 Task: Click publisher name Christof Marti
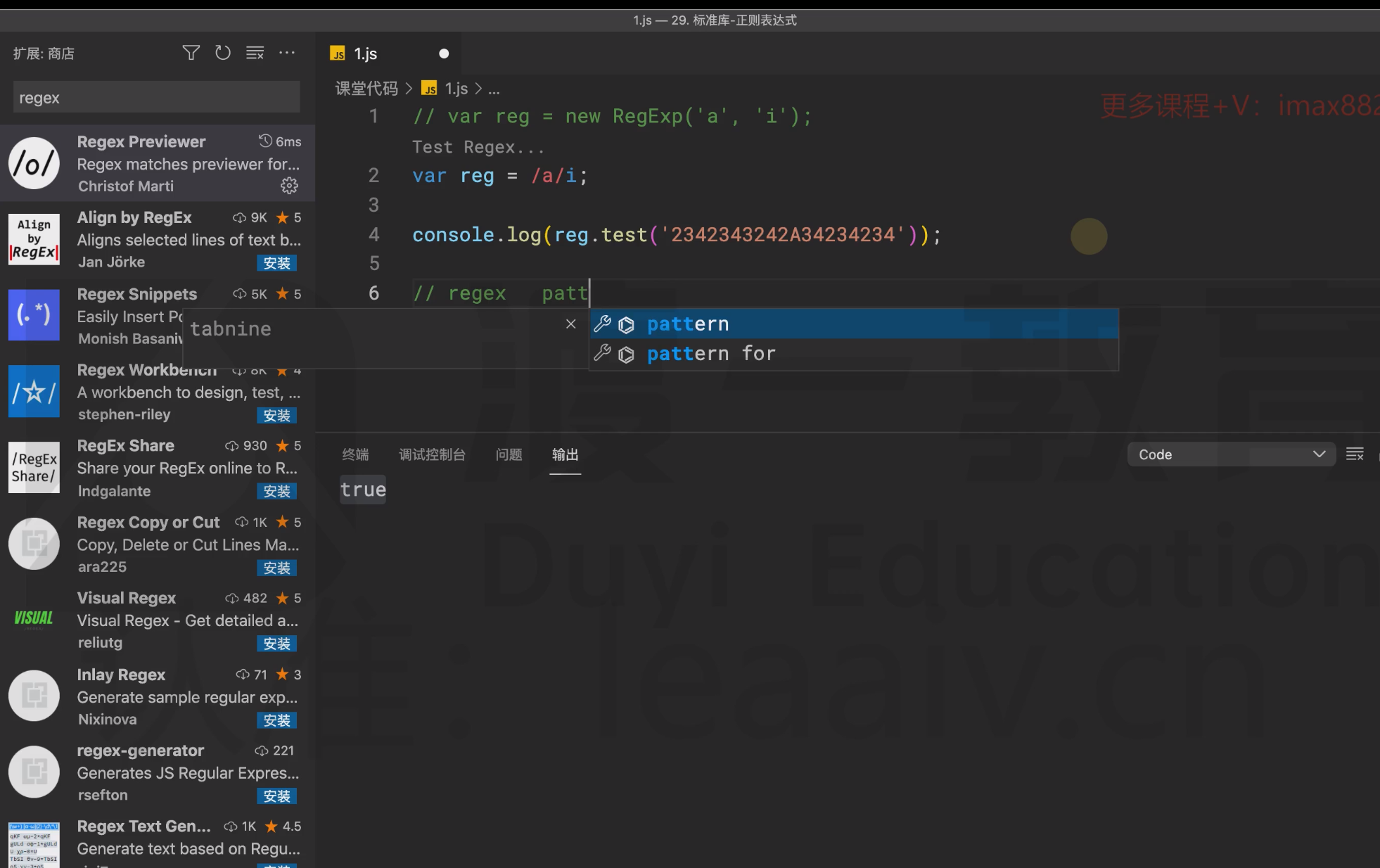126,186
